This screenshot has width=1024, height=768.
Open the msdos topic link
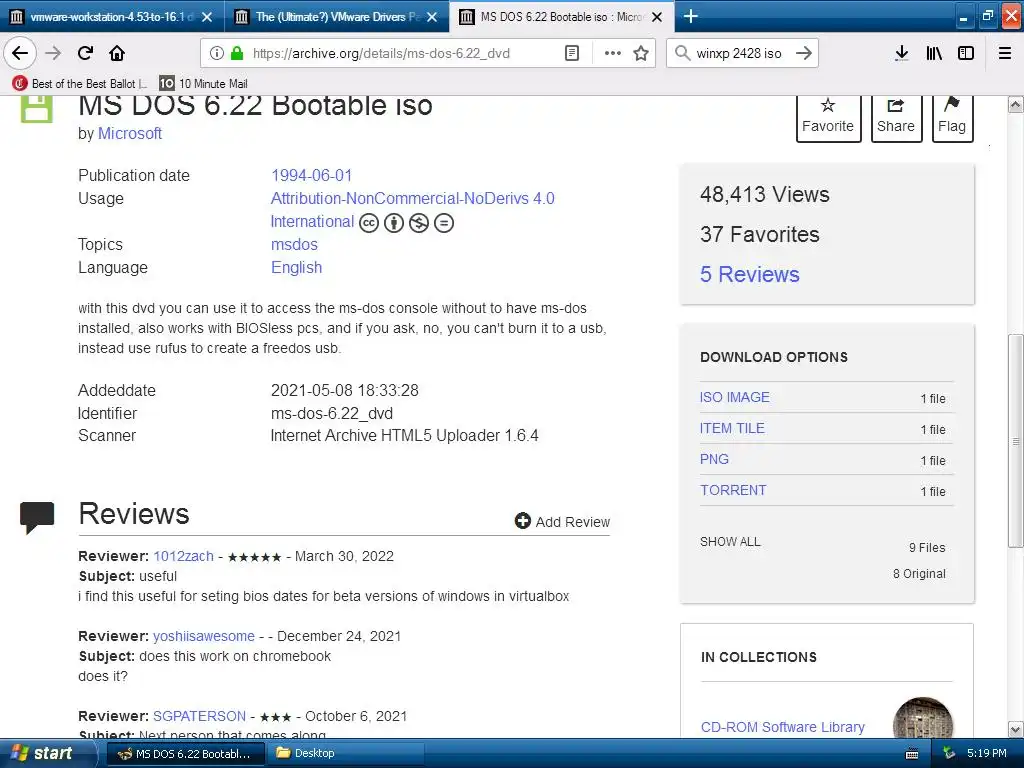pos(294,244)
